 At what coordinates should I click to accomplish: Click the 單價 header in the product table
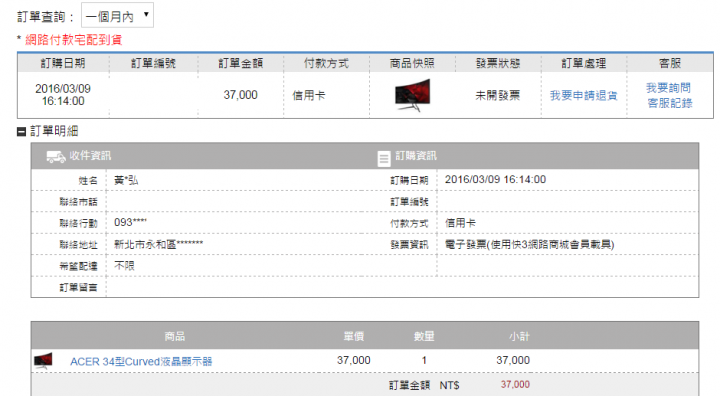click(x=354, y=336)
